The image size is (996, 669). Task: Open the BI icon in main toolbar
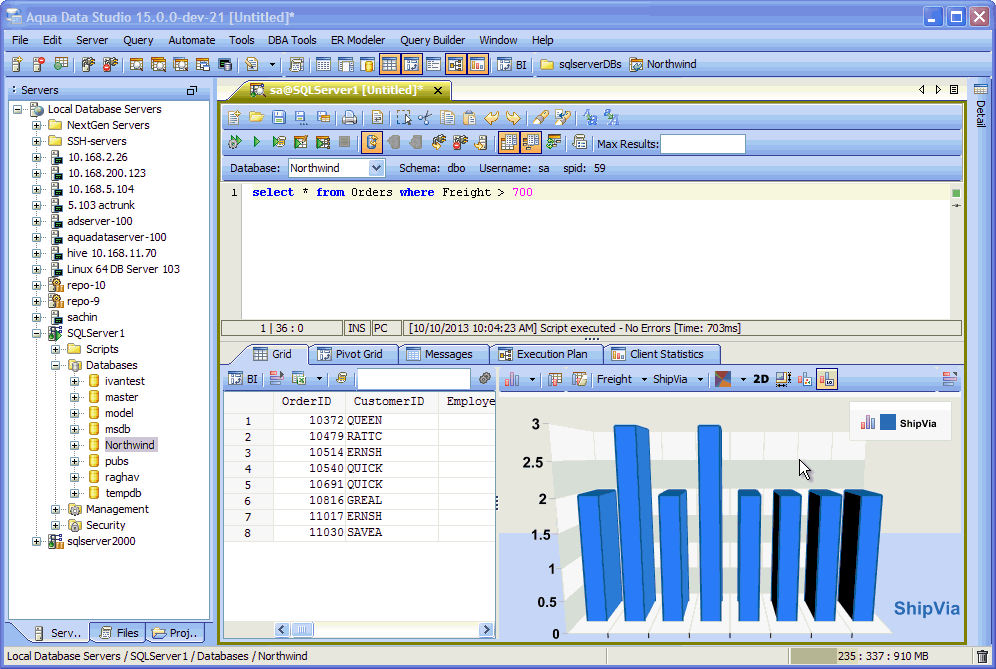(513, 64)
